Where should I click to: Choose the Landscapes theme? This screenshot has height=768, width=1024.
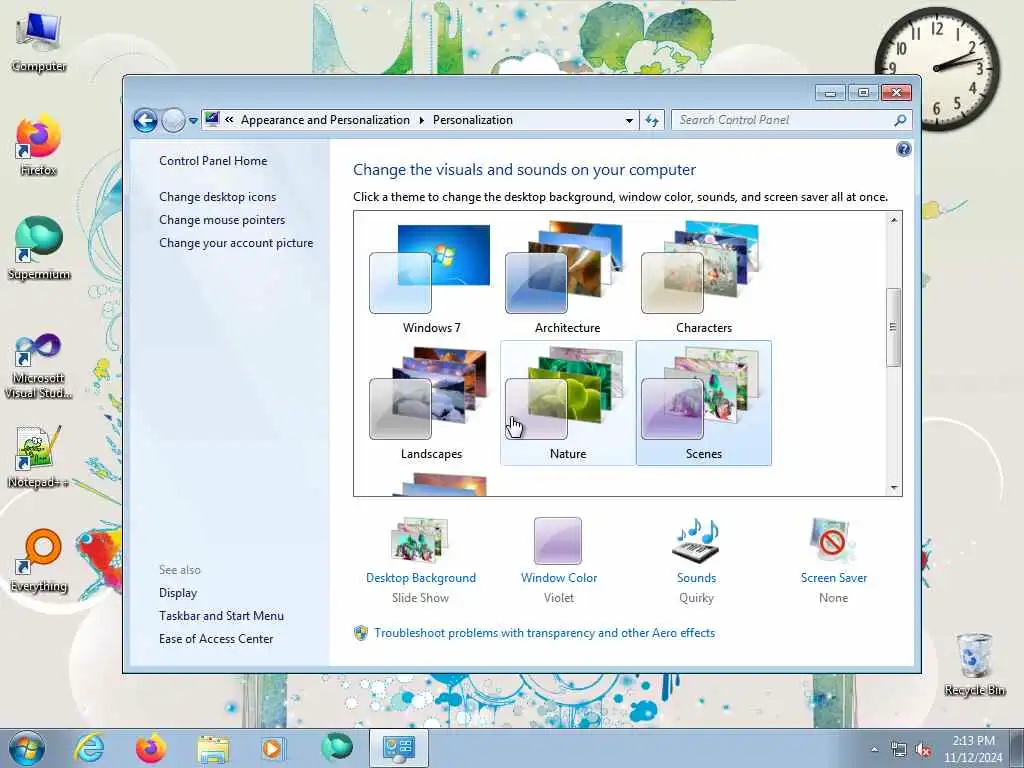coord(432,404)
